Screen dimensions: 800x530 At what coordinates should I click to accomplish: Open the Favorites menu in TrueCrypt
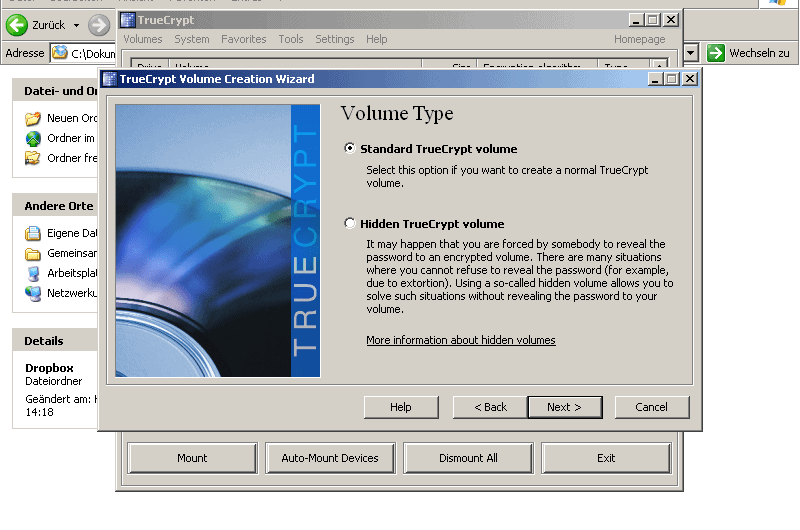tap(244, 39)
